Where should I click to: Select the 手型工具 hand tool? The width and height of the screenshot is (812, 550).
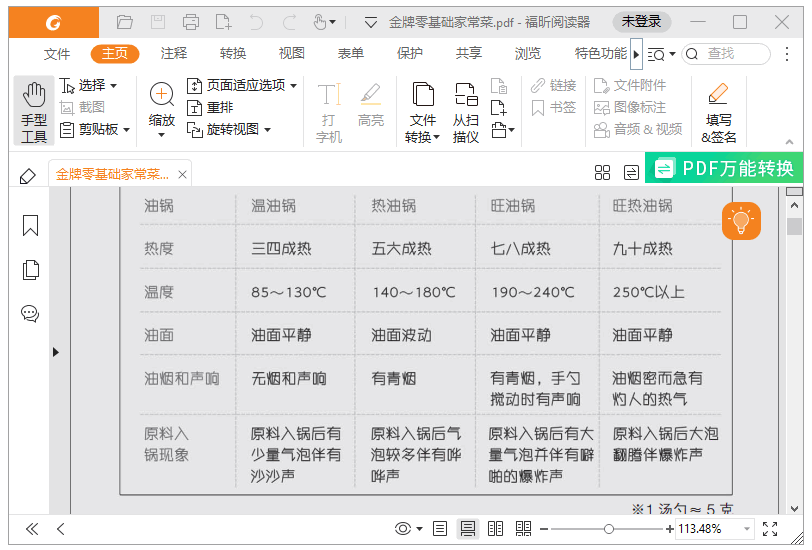[34, 111]
